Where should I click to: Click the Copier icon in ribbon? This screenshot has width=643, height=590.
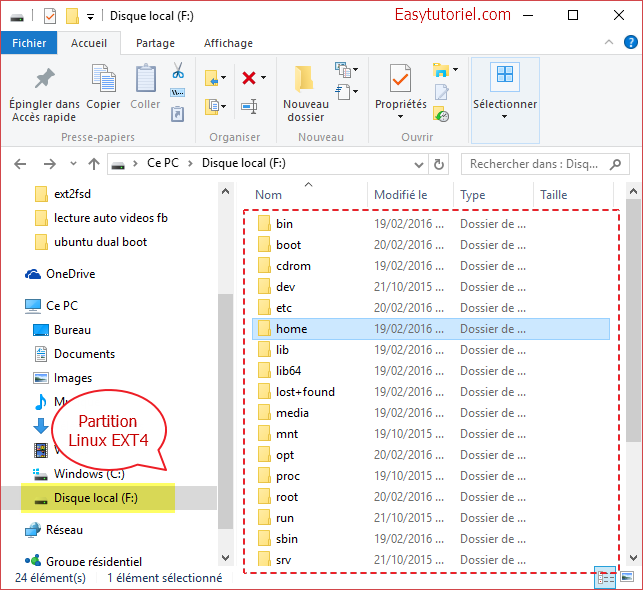pyautogui.click(x=103, y=80)
